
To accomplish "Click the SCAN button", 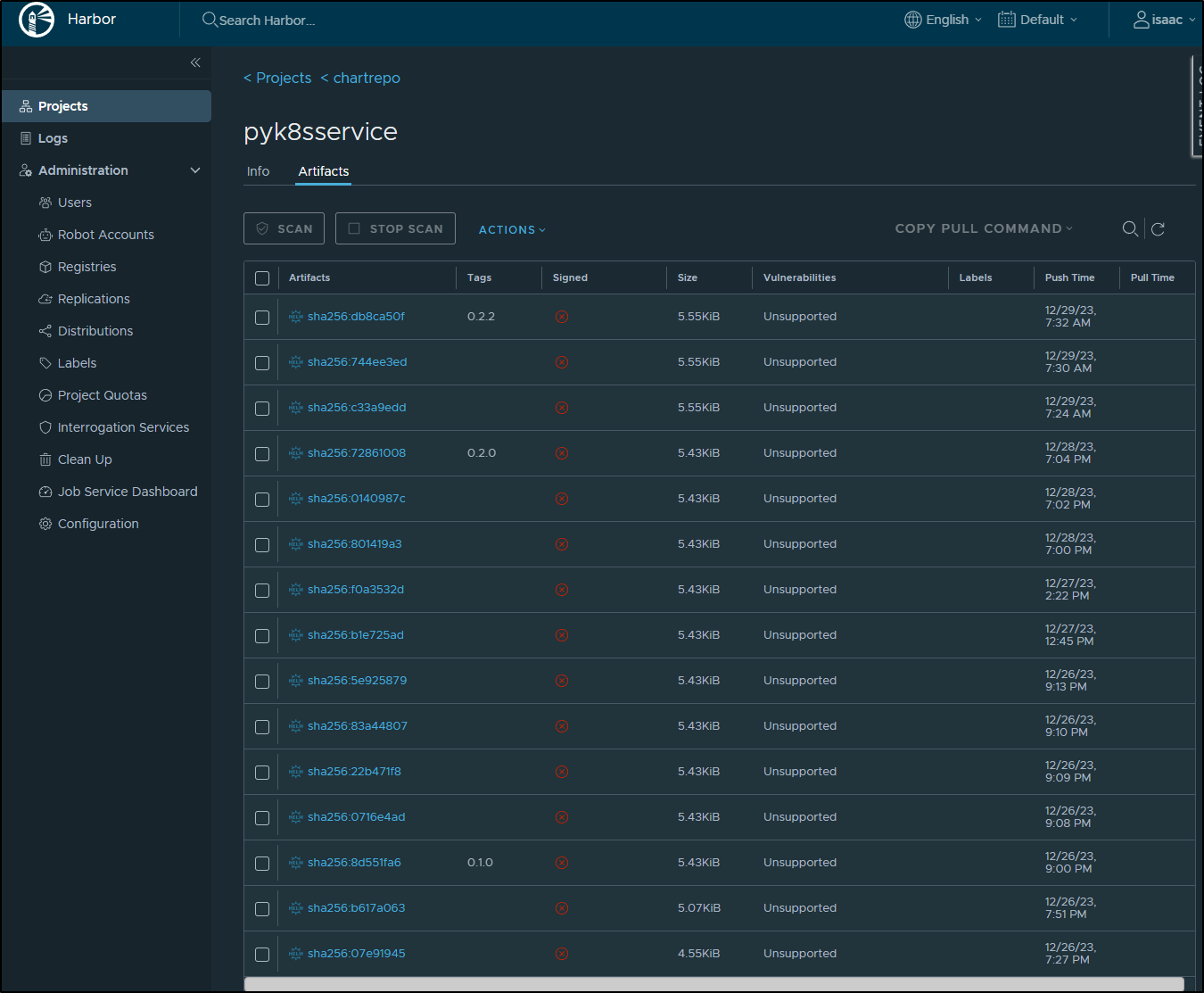I will pos(285,228).
